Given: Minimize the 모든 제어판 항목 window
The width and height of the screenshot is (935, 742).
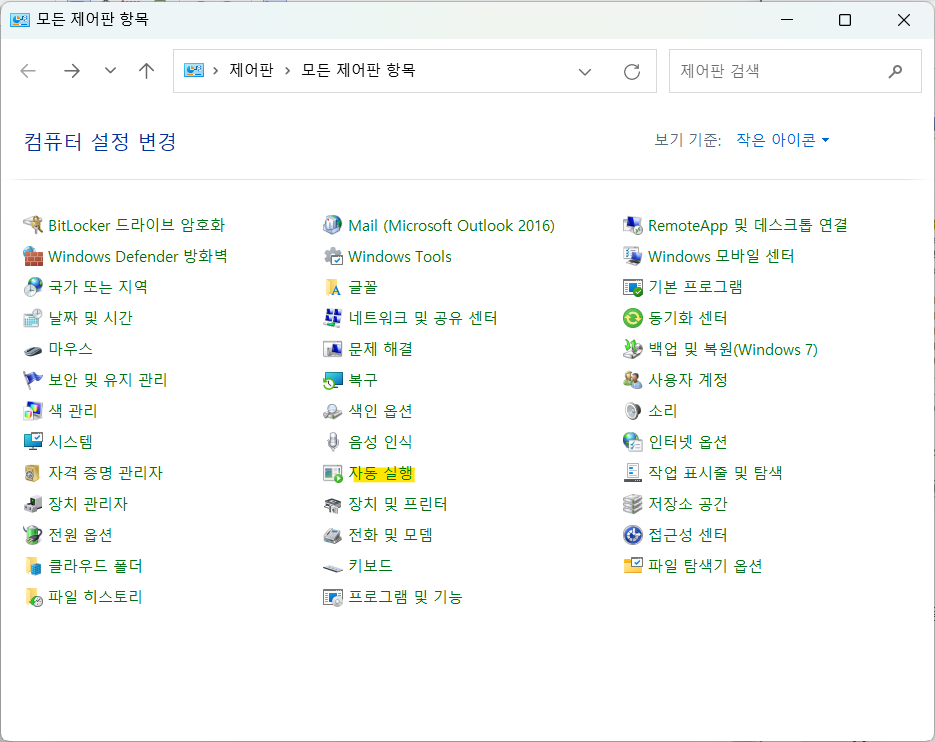Looking at the screenshot, I should point(787,20).
